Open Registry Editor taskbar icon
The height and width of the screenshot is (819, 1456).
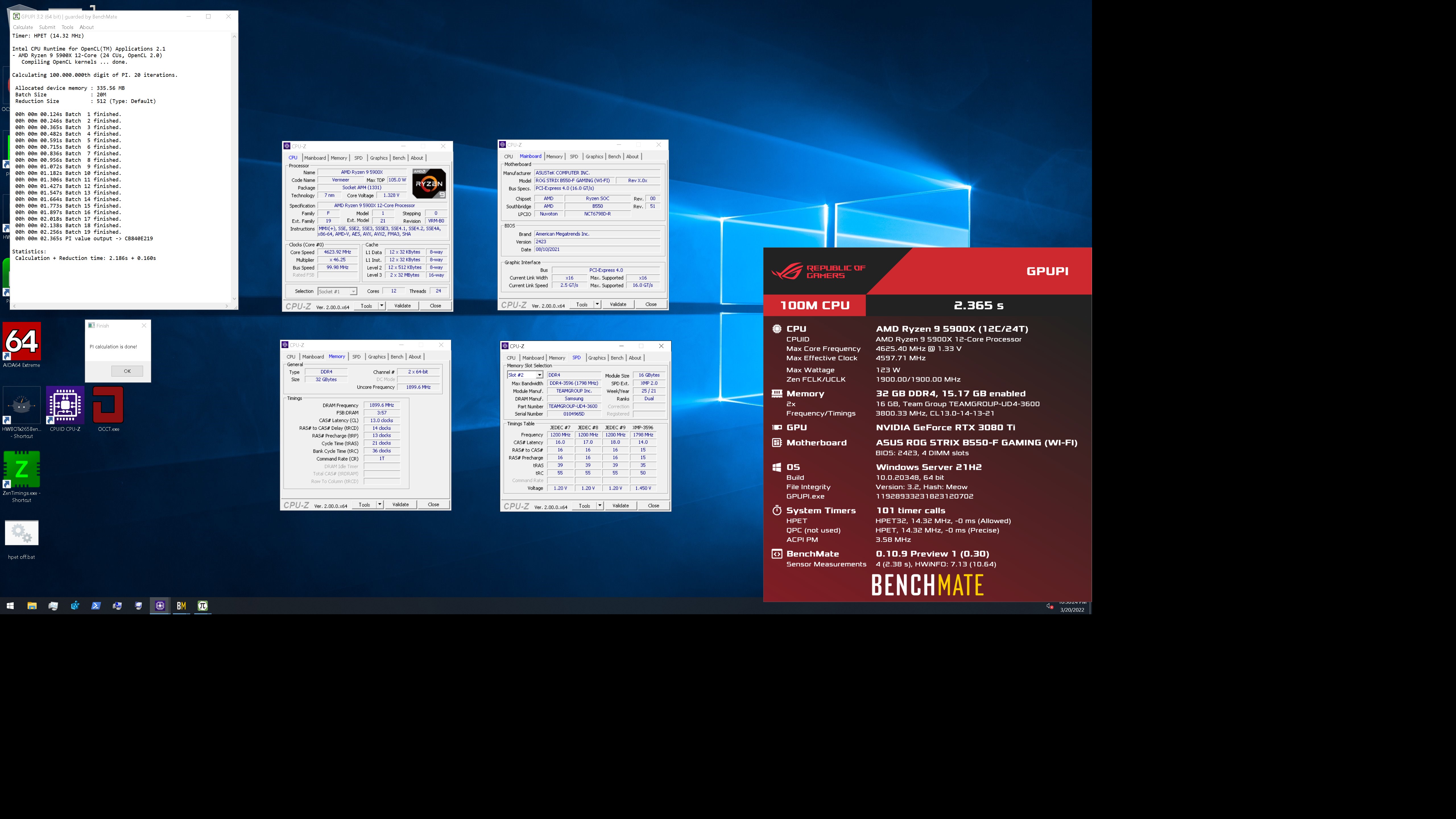(x=75, y=606)
